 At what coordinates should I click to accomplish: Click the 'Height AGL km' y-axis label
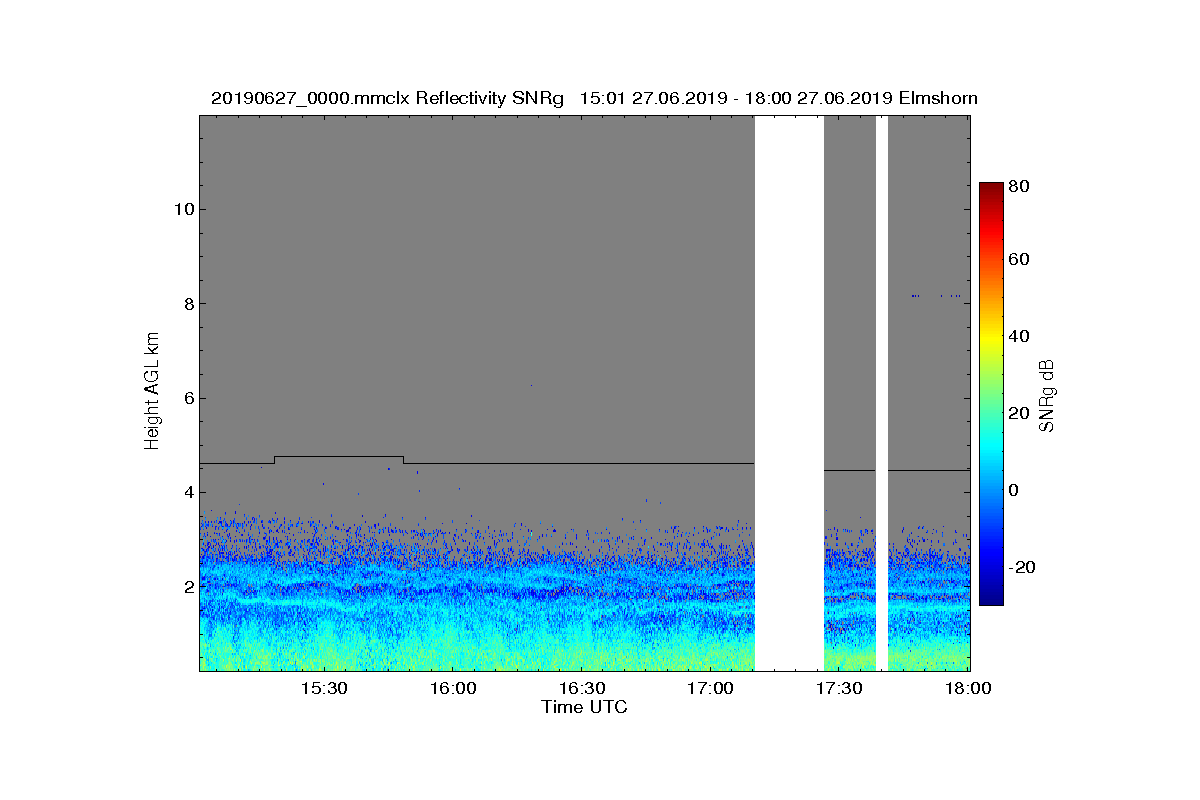click(x=152, y=392)
